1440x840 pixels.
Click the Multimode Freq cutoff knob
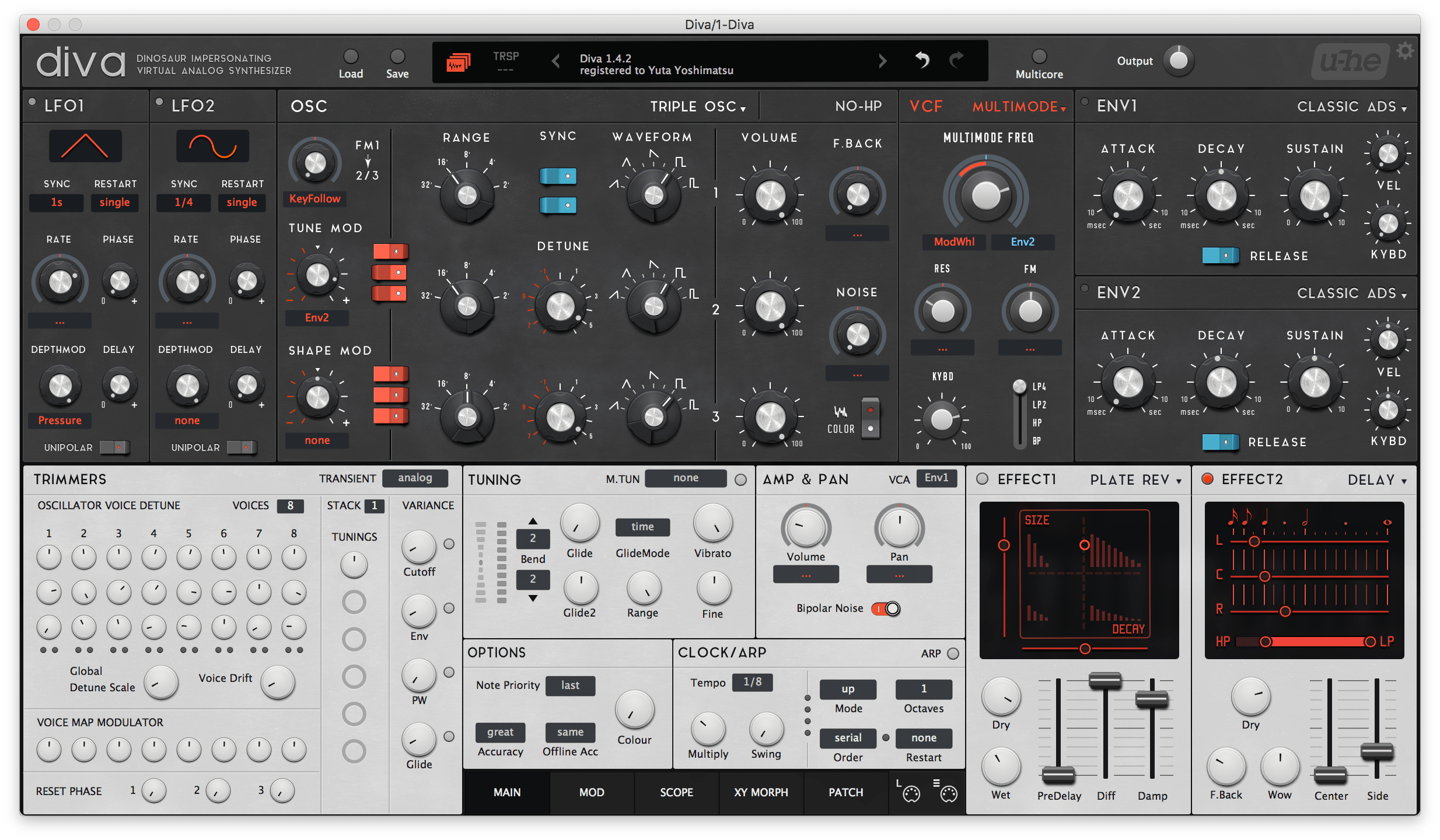985,195
